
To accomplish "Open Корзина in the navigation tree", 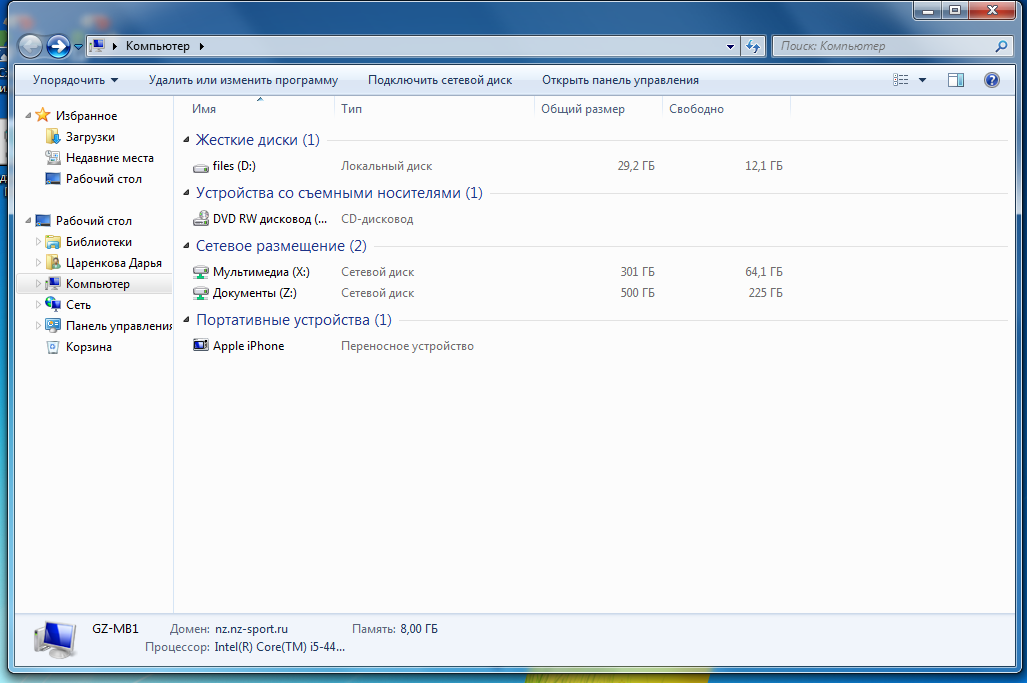I will pos(88,346).
